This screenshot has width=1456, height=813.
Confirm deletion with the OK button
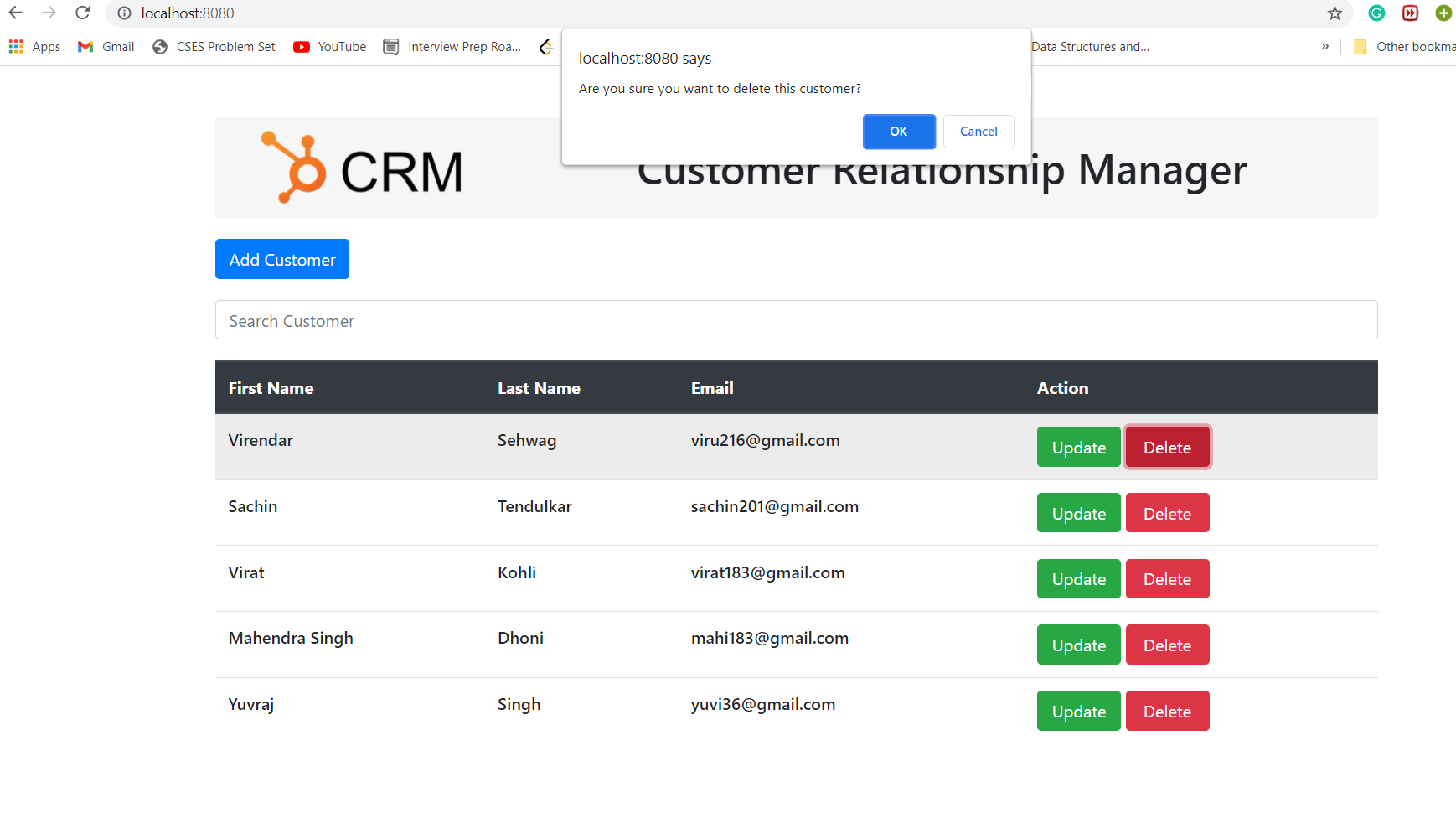(899, 132)
